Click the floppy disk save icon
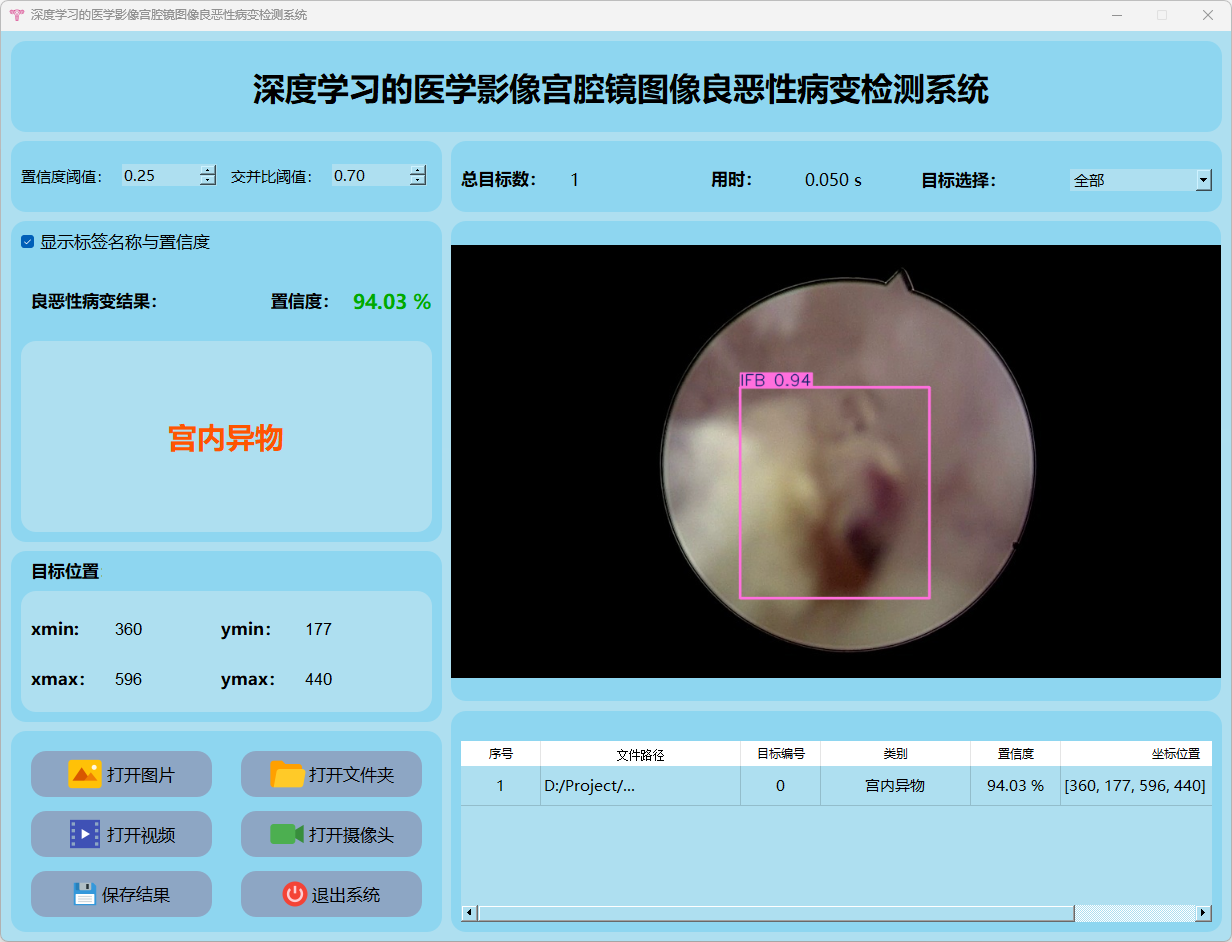Image resolution: width=1232 pixels, height=942 pixels. coord(85,894)
